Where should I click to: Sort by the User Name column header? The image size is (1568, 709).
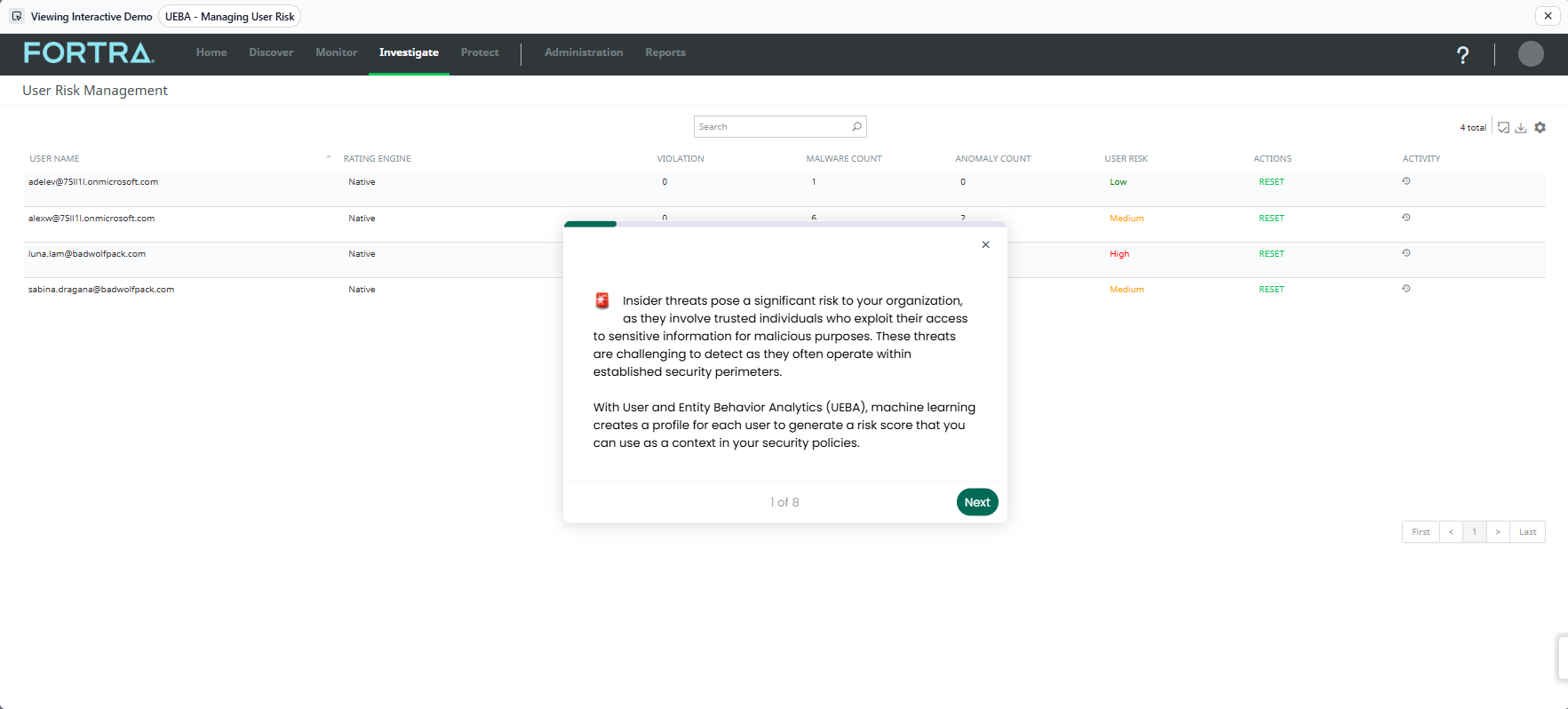(54, 159)
